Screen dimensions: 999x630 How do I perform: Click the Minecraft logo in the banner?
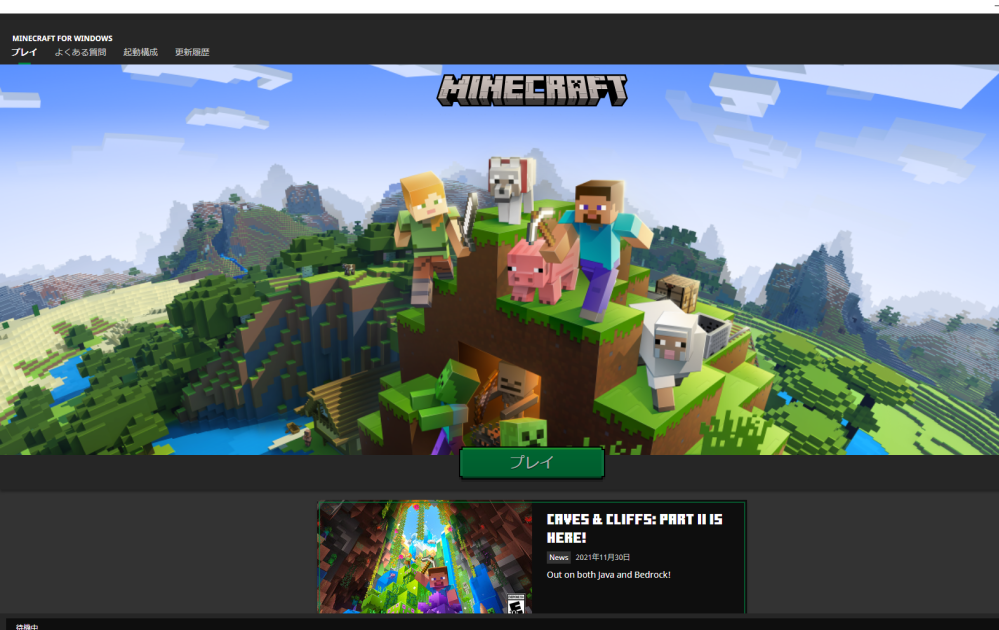532,90
